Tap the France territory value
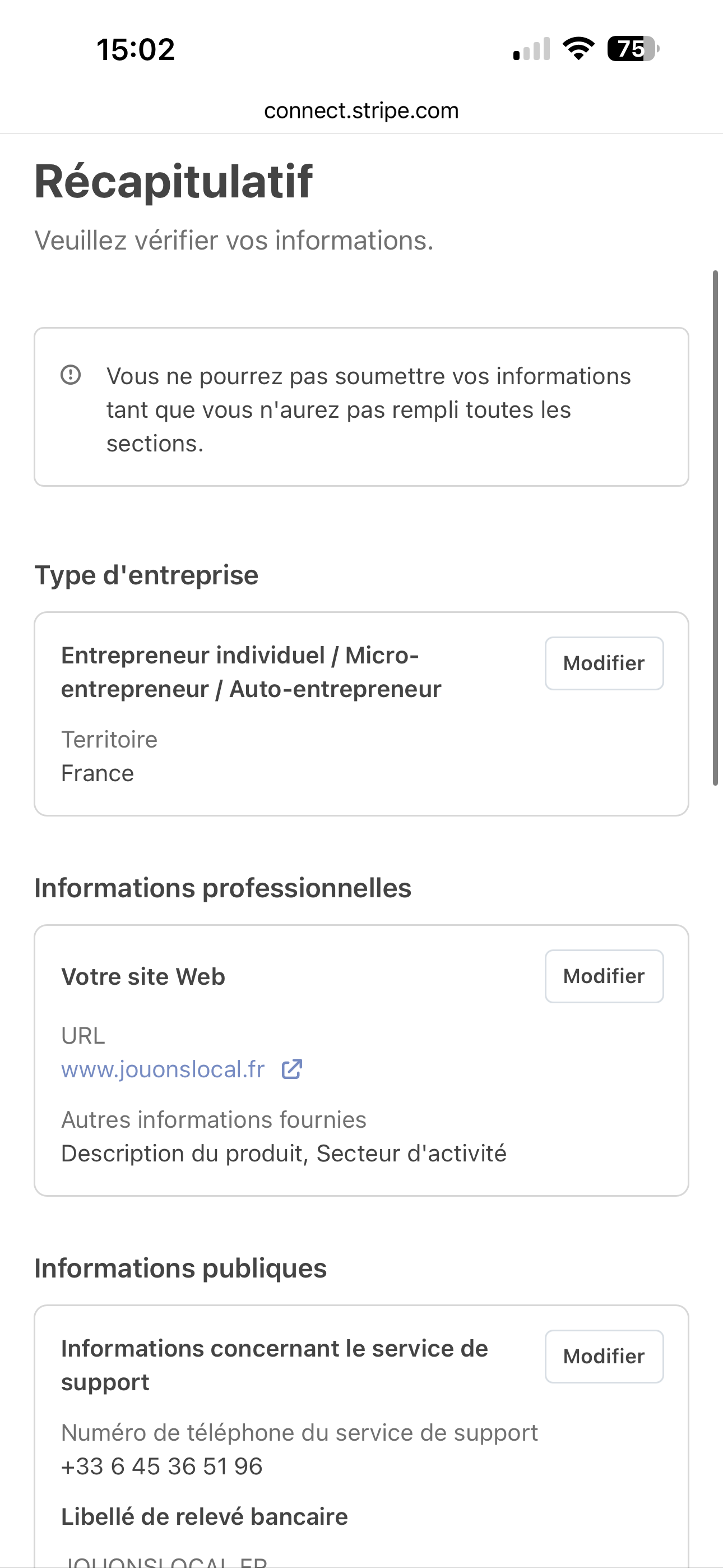 pos(98,773)
